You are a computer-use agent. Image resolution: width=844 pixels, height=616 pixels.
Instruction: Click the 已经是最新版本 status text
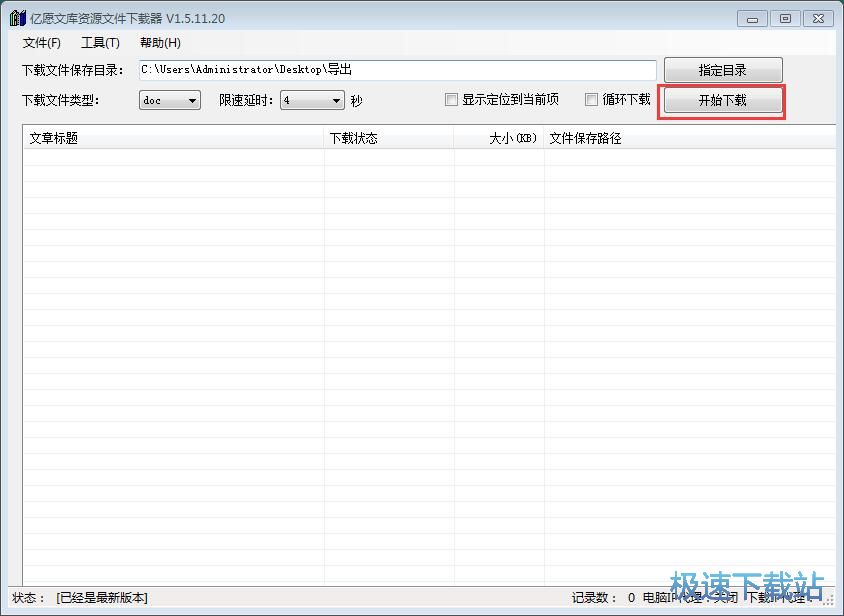(102, 598)
